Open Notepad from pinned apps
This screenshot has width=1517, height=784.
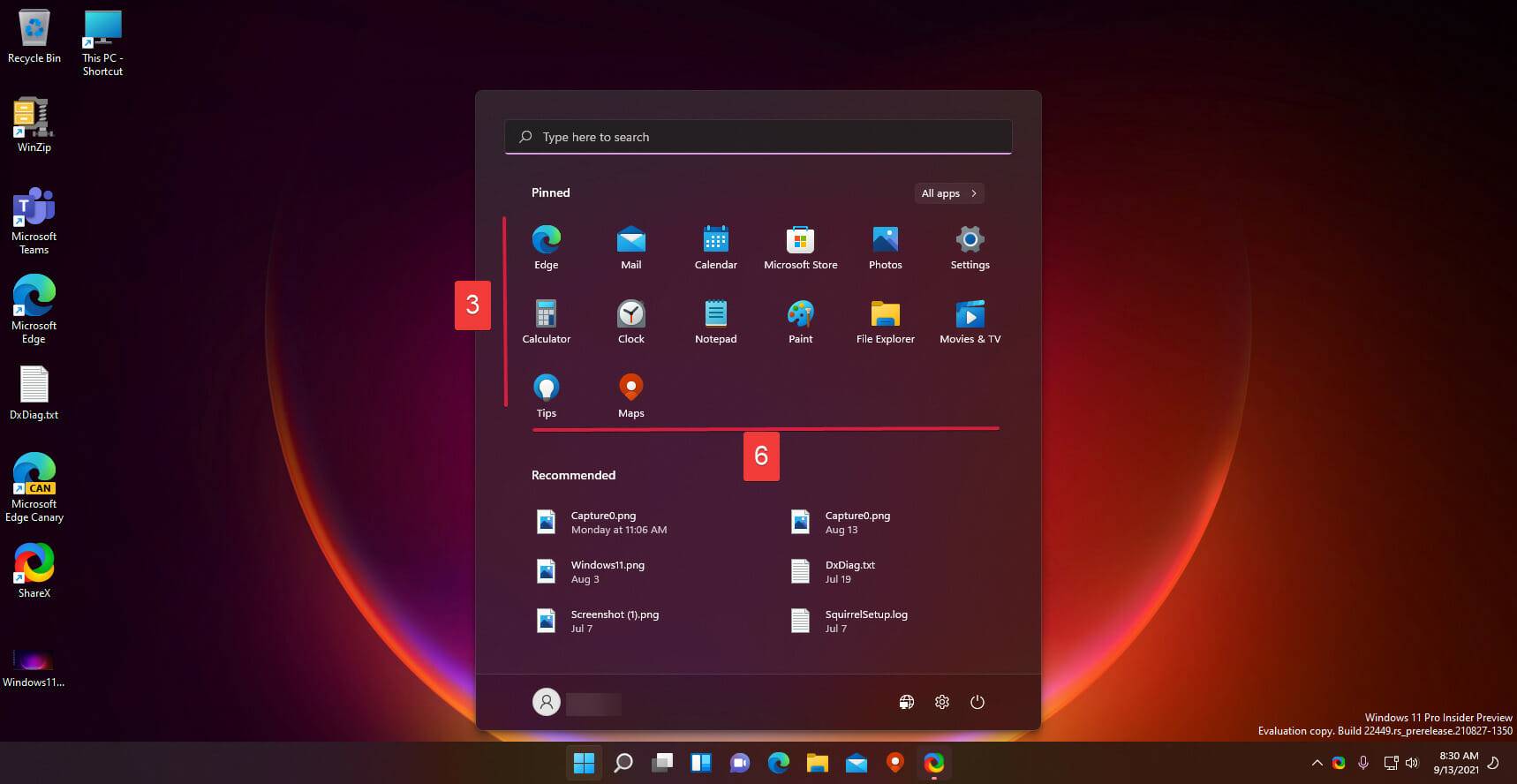coord(715,321)
